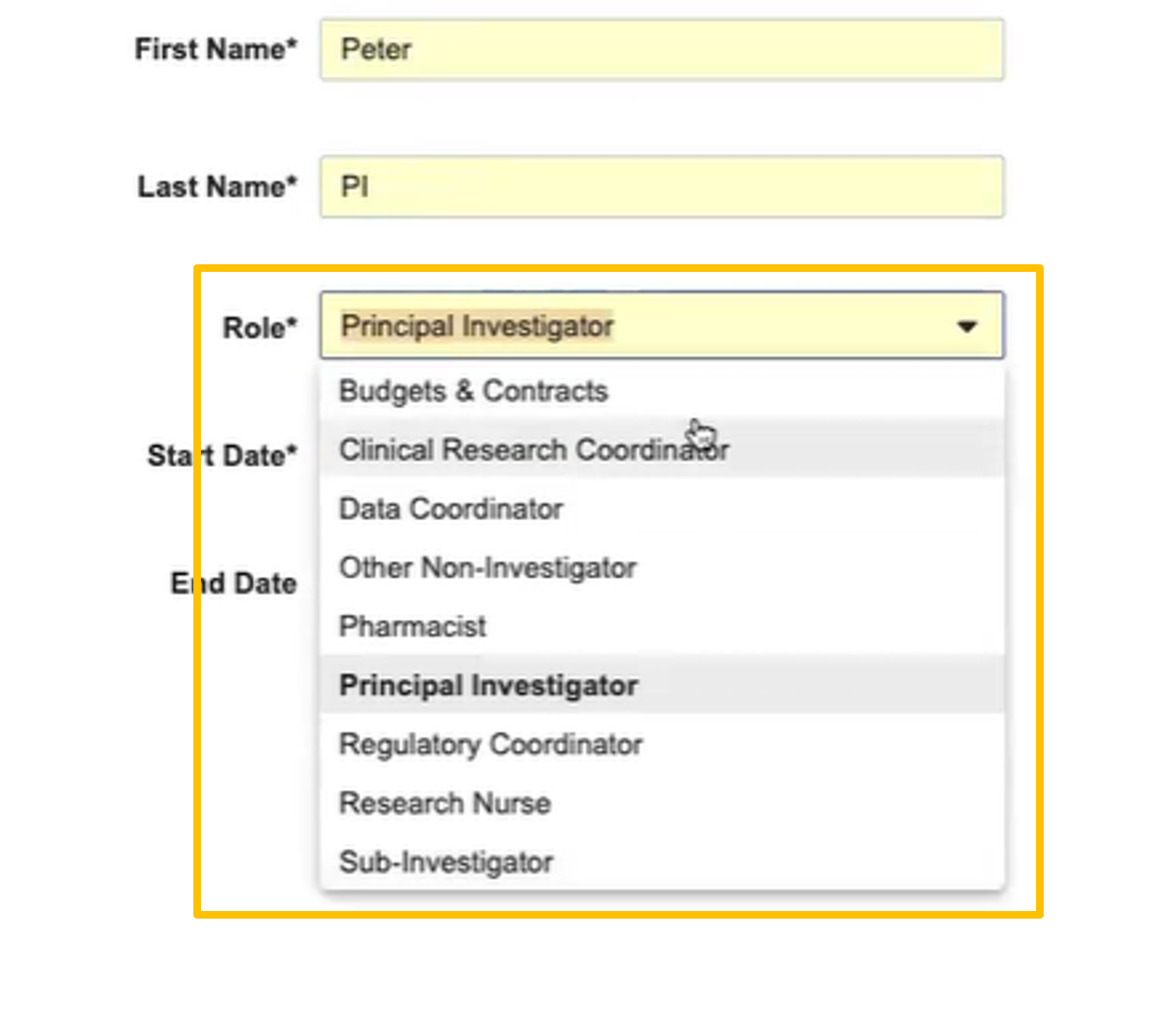Click the Start Date label

tap(222, 456)
